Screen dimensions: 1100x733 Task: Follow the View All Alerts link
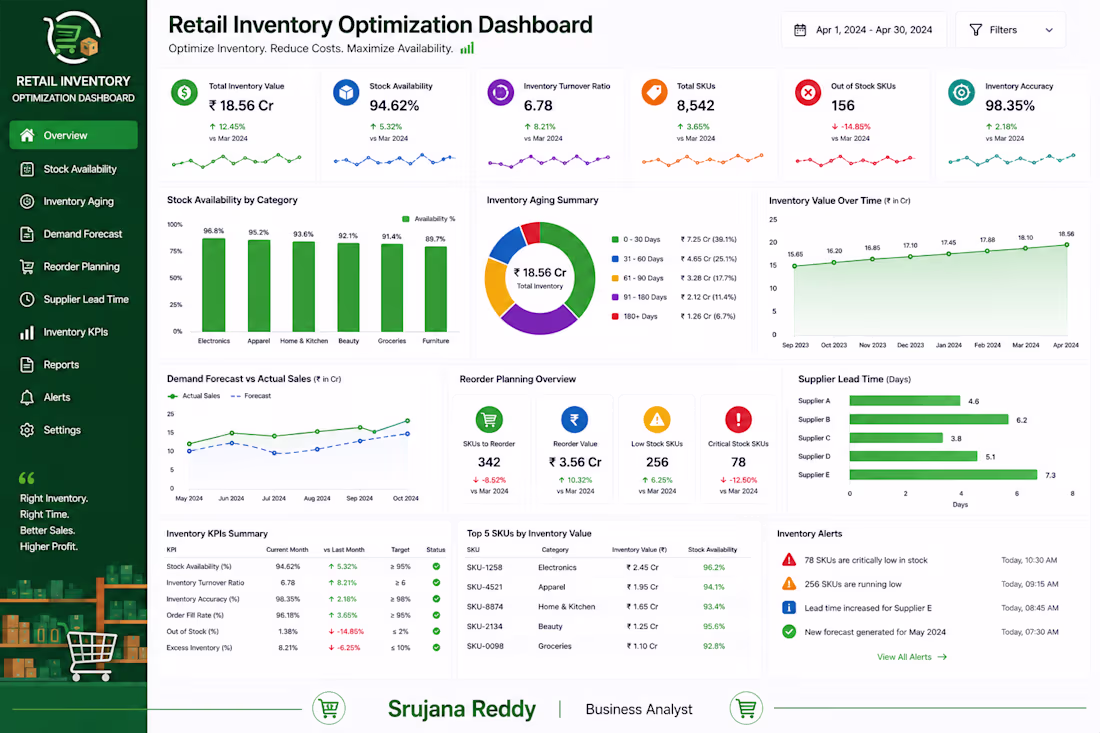[x=911, y=657]
